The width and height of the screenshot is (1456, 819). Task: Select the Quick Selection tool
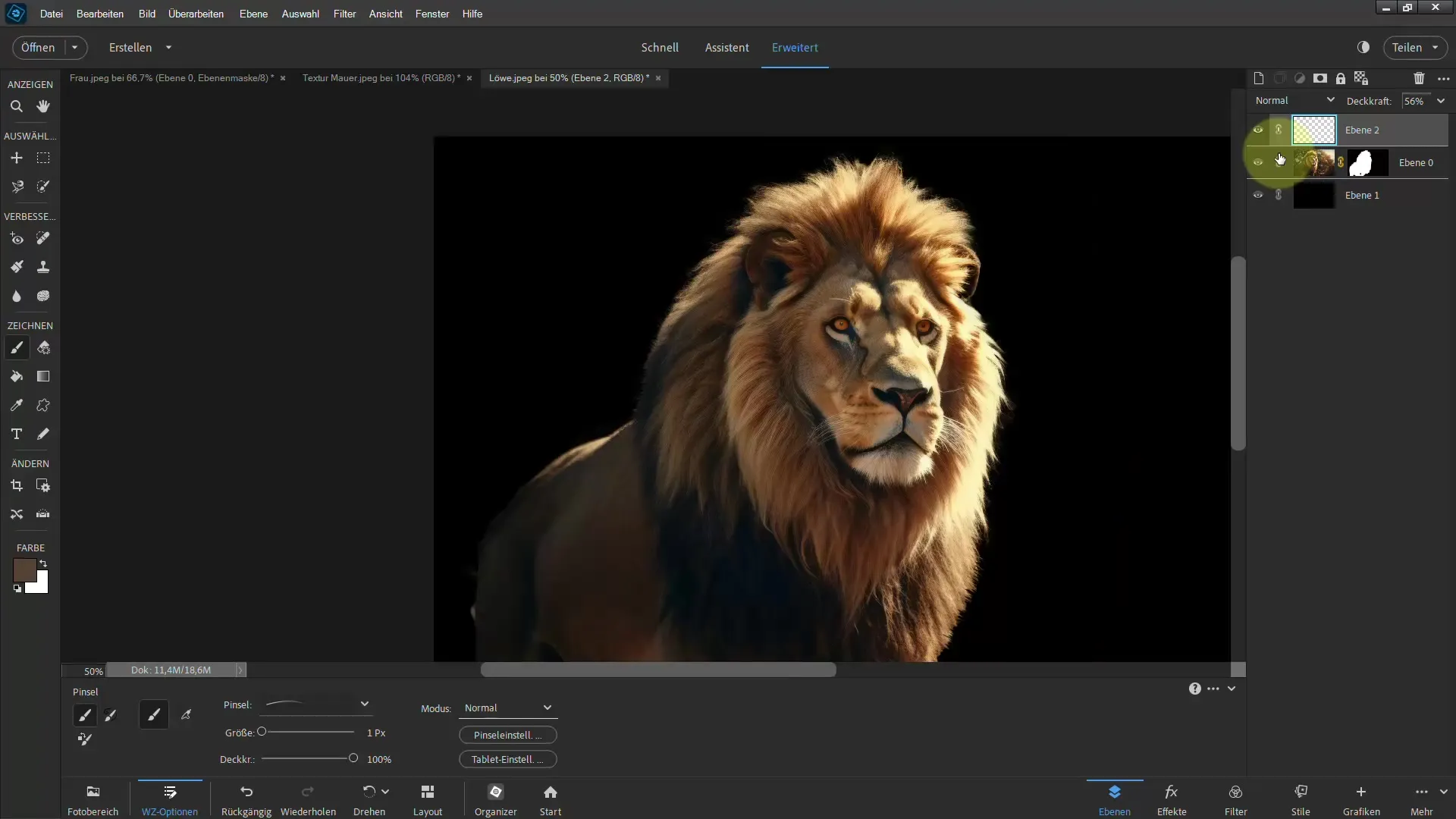coord(43,187)
